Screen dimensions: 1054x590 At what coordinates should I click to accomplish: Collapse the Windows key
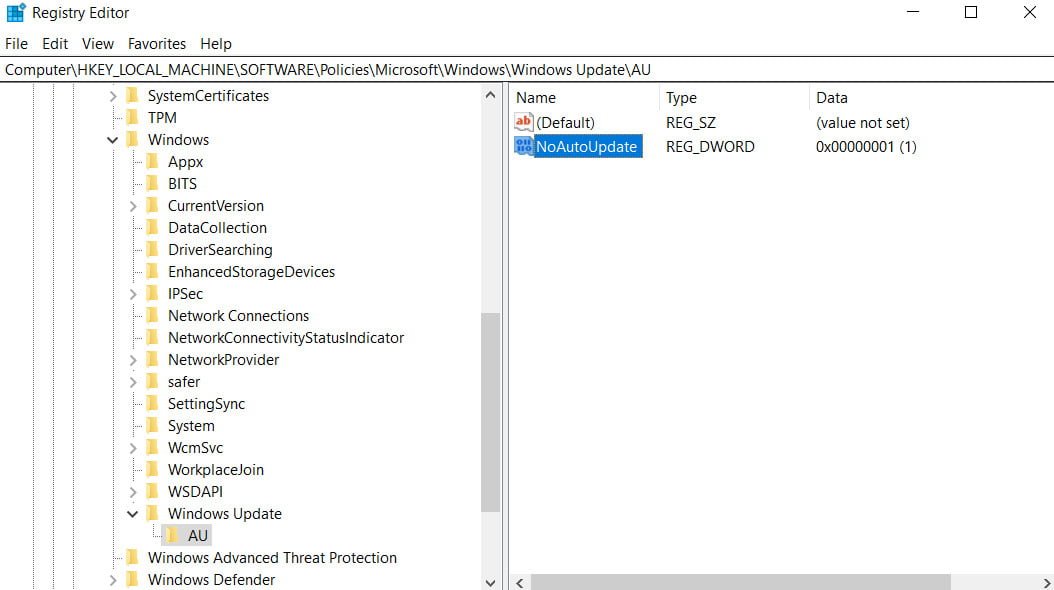click(x=112, y=140)
